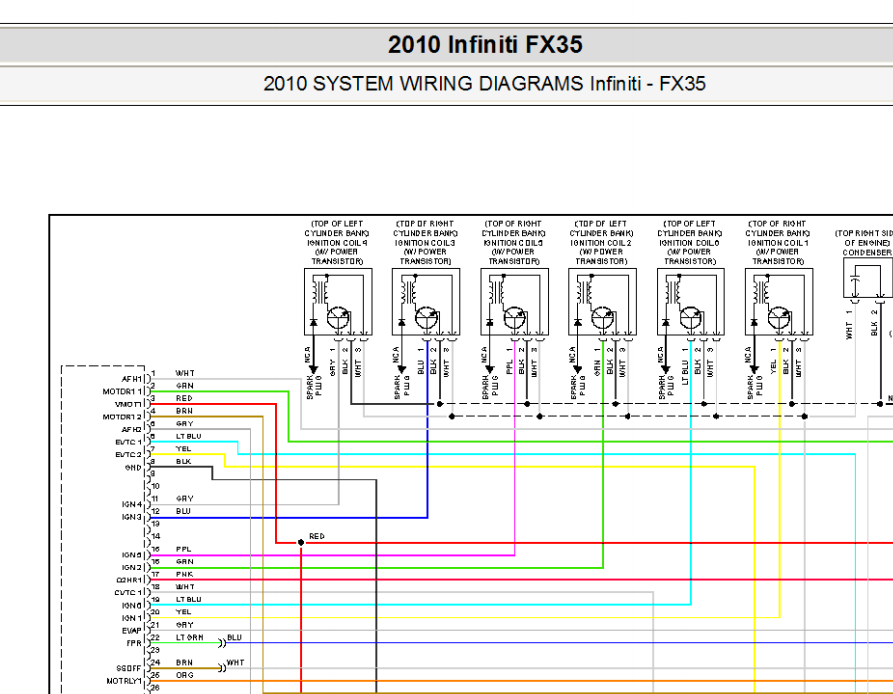The width and height of the screenshot is (893, 694).
Task: Click the red splice junction dot
Action: click(301, 543)
